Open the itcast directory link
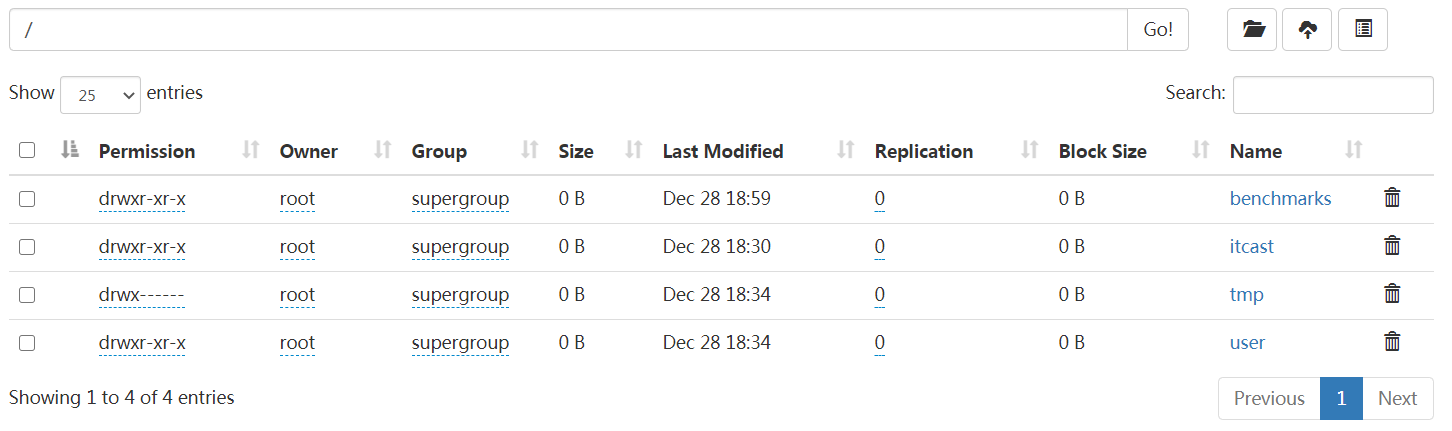The height and width of the screenshot is (431, 1452). tap(1252, 247)
